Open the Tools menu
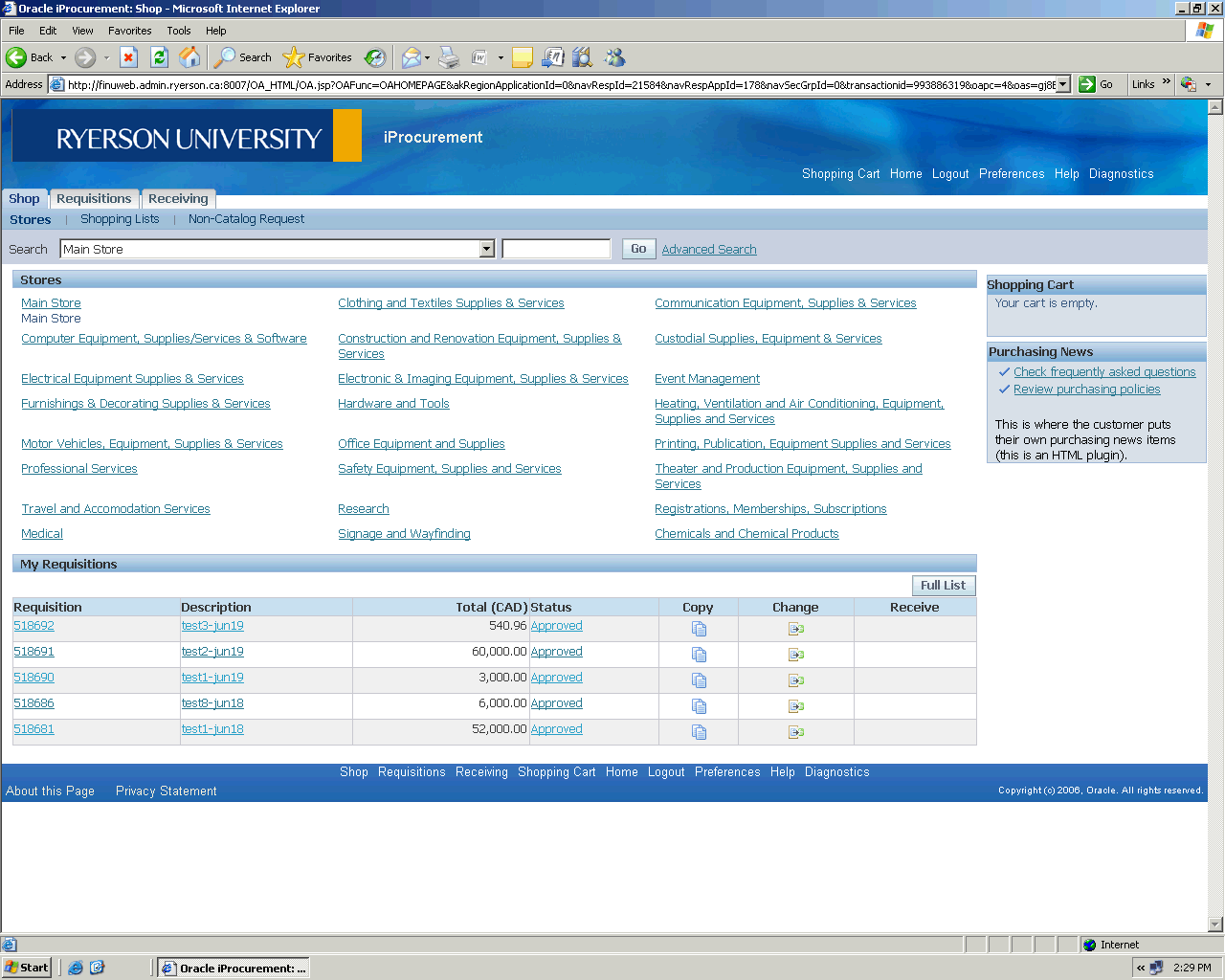This screenshot has height=980, width=1225. pos(178,31)
